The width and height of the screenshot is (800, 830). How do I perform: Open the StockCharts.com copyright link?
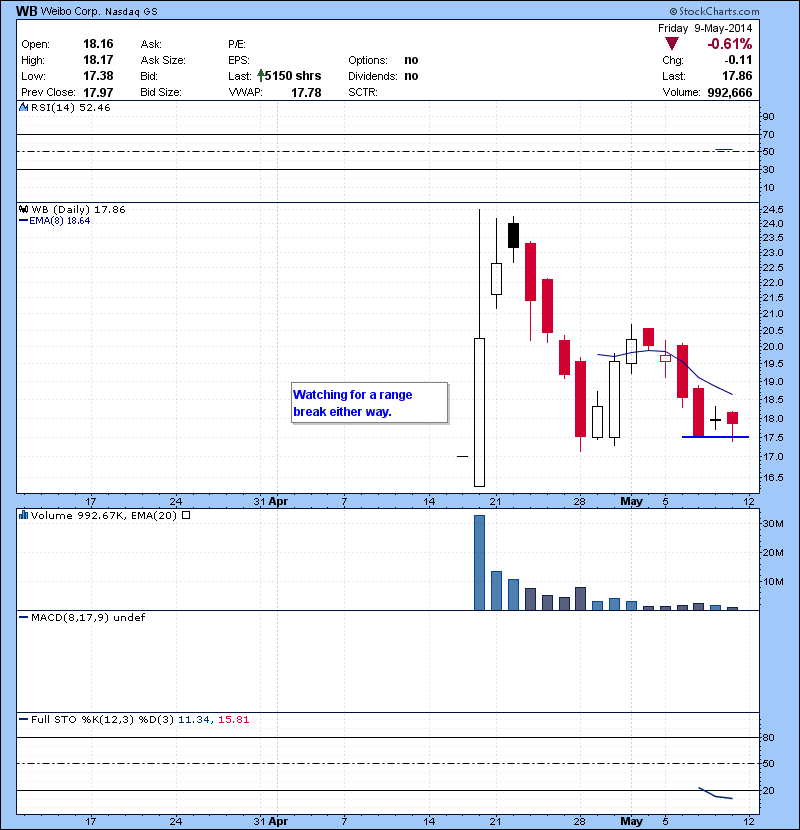[714, 11]
